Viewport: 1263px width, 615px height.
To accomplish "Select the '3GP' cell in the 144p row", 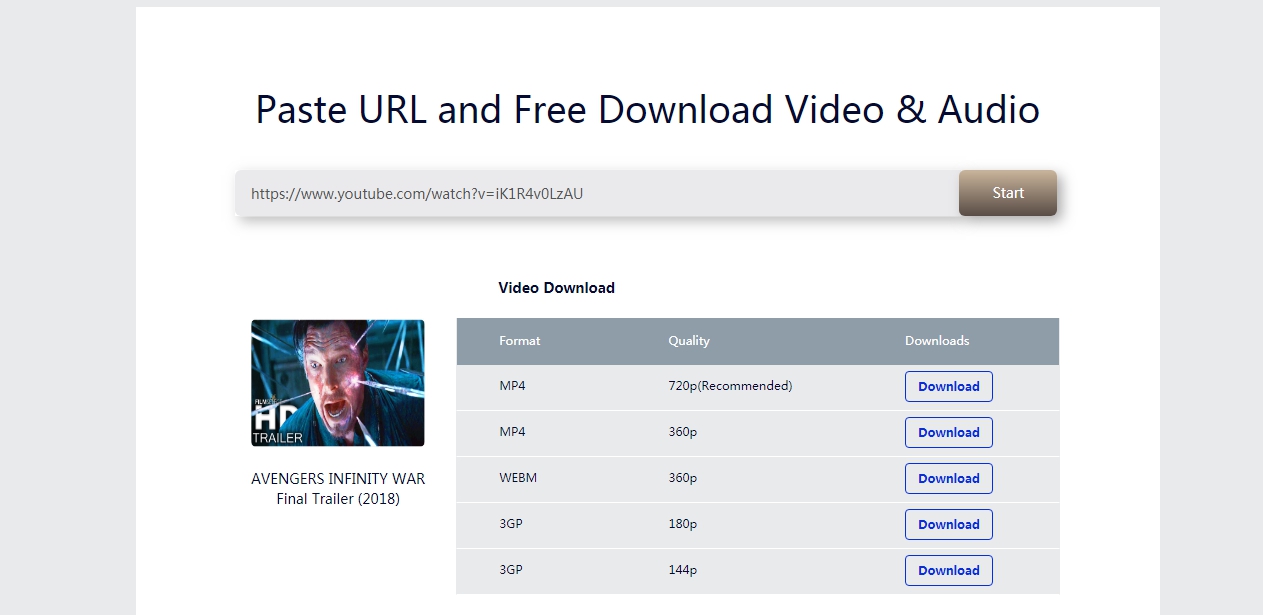I will (511, 570).
